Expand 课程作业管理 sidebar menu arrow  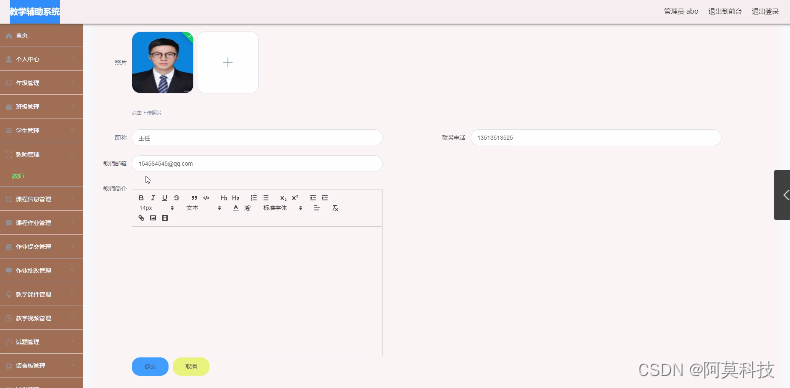point(73,222)
